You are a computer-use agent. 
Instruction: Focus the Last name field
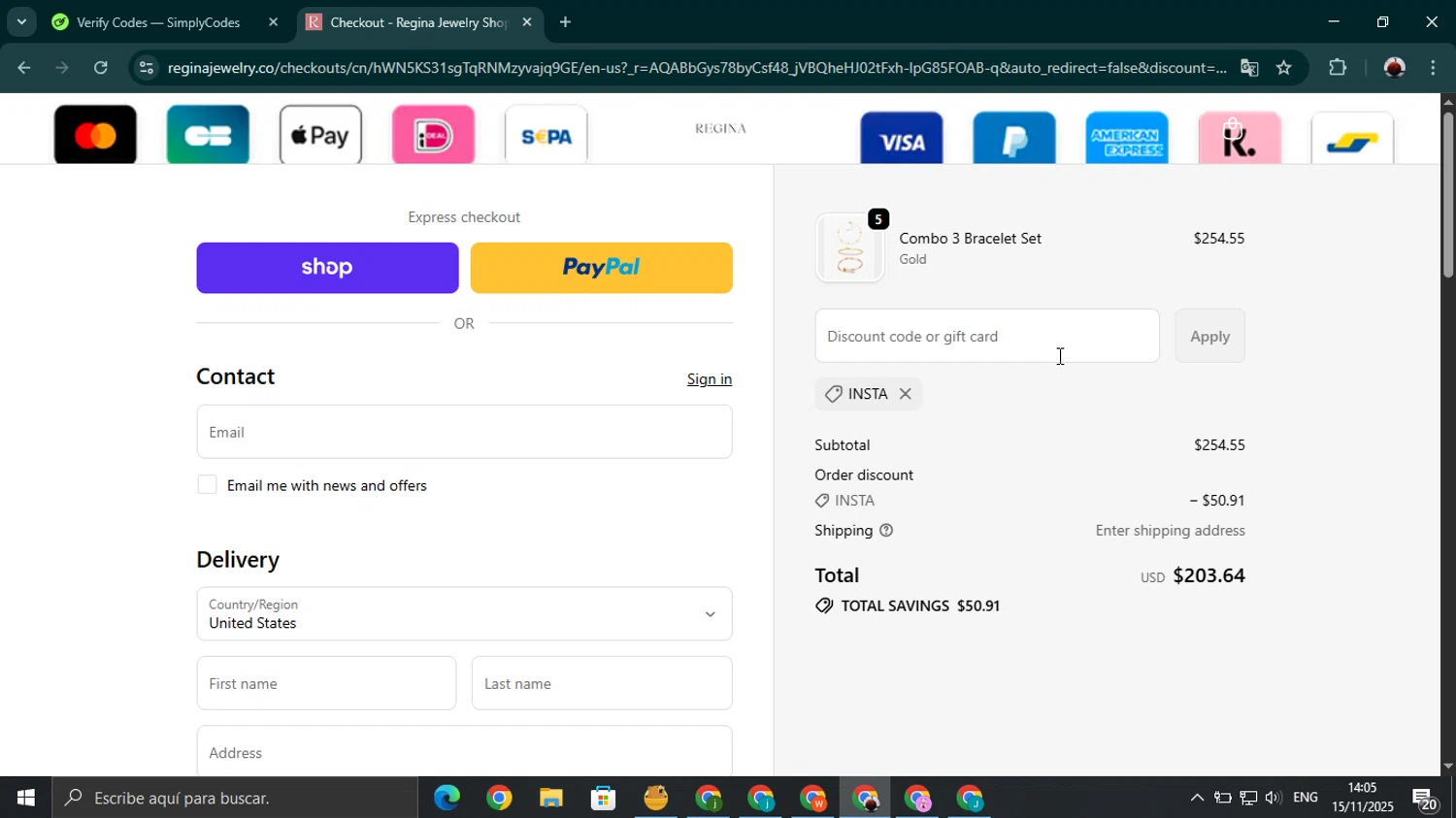pyautogui.click(x=602, y=683)
